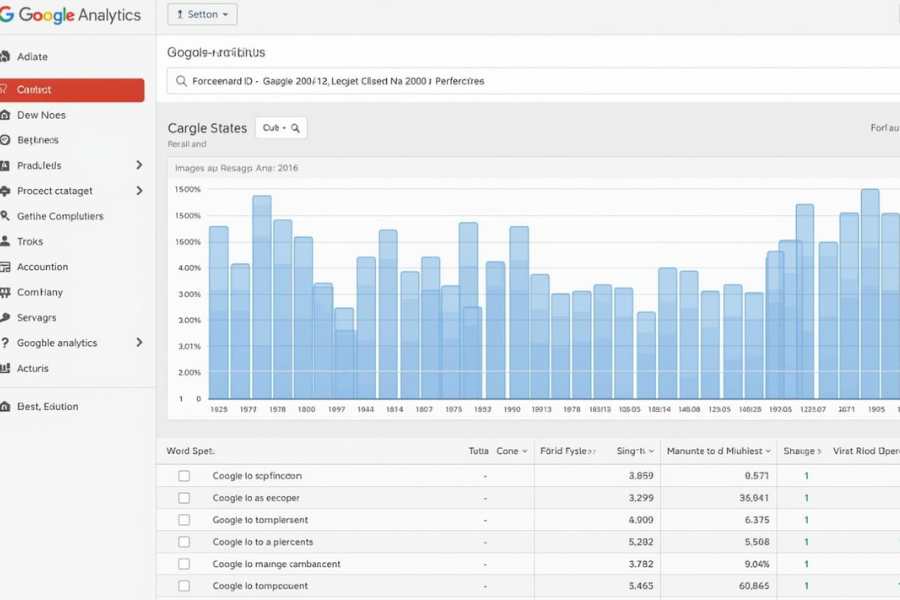Click the Getine Complutiers search icon

click(5, 216)
